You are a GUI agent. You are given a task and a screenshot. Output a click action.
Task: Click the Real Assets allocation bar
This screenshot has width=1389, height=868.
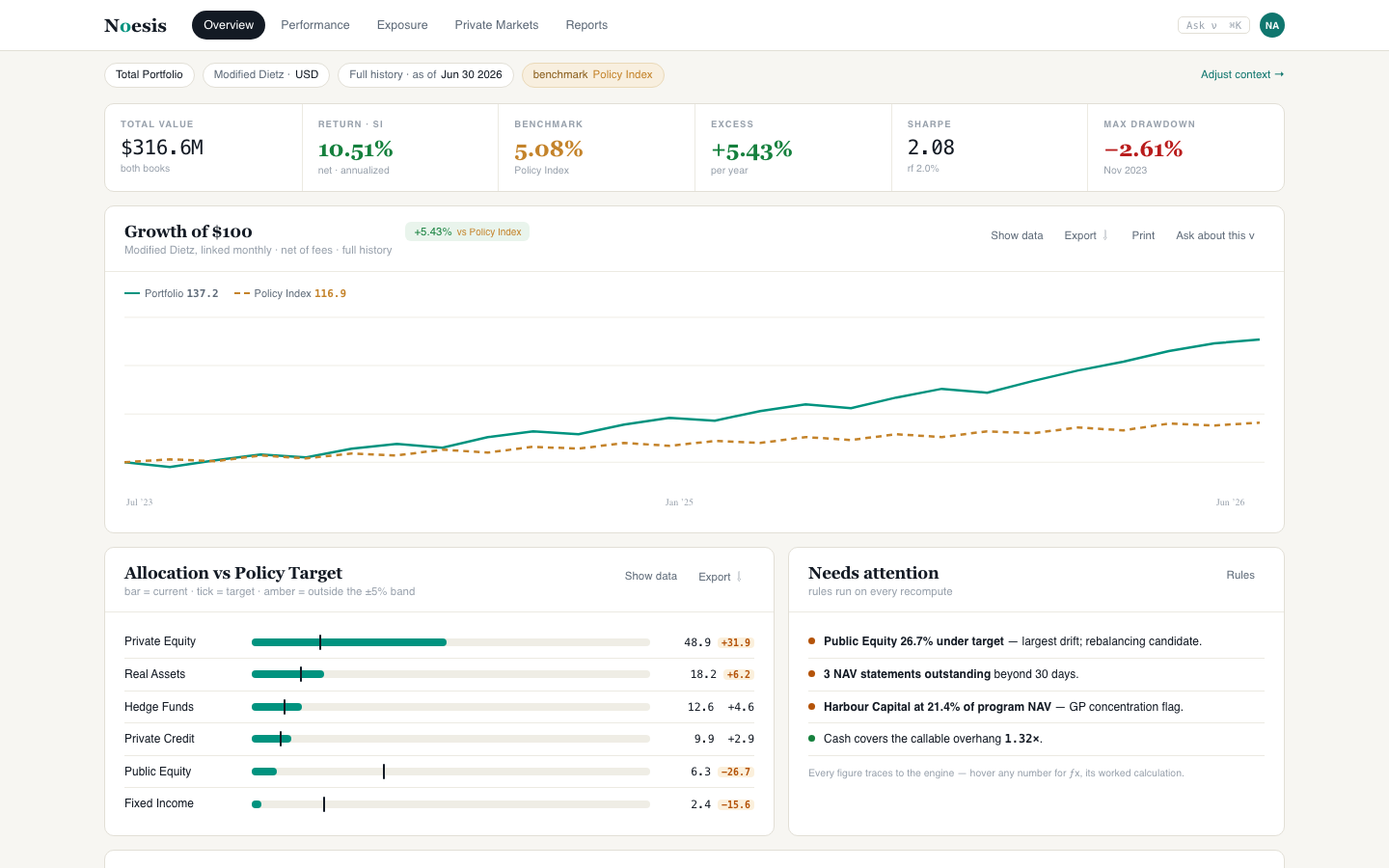click(x=450, y=674)
